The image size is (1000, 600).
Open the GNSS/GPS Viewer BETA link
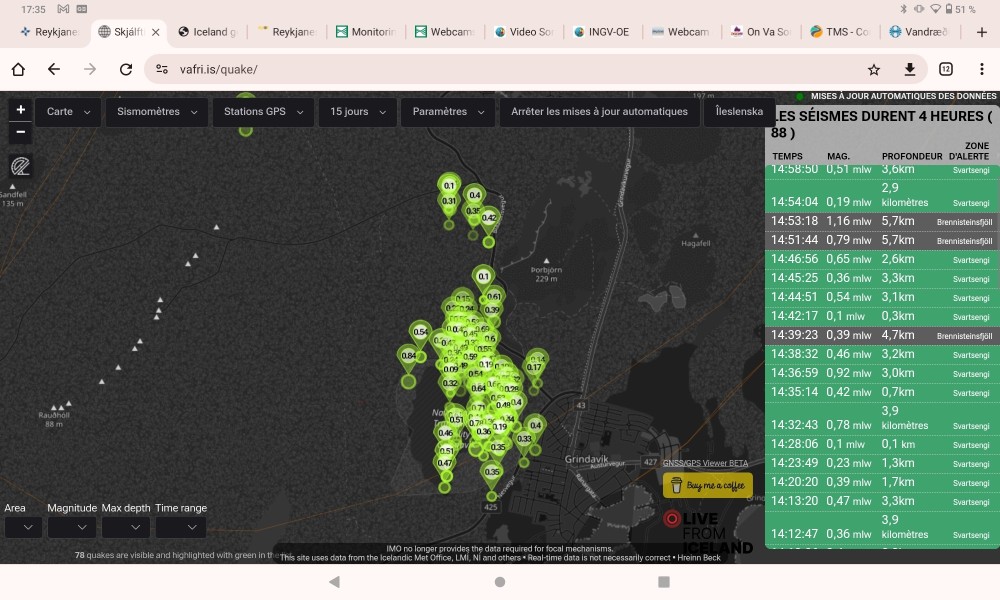pyautogui.click(x=705, y=463)
